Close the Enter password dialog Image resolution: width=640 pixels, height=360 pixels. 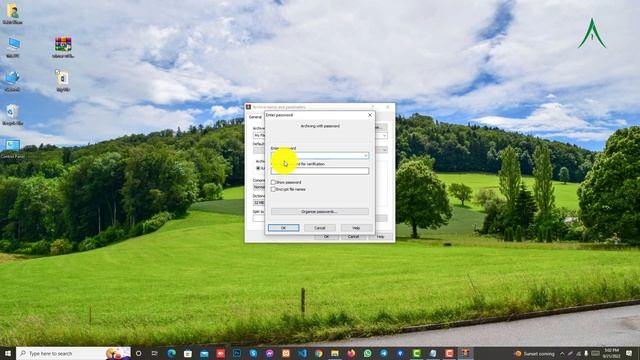point(370,115)
